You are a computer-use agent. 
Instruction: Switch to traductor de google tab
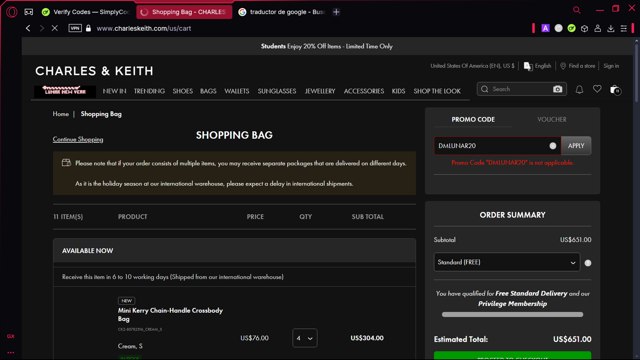point(282,12)
